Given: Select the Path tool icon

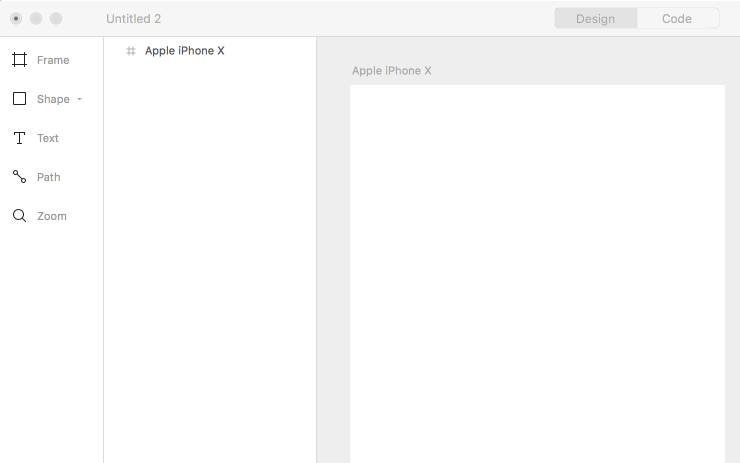Looking at the screenshot, I should (19, 177).
